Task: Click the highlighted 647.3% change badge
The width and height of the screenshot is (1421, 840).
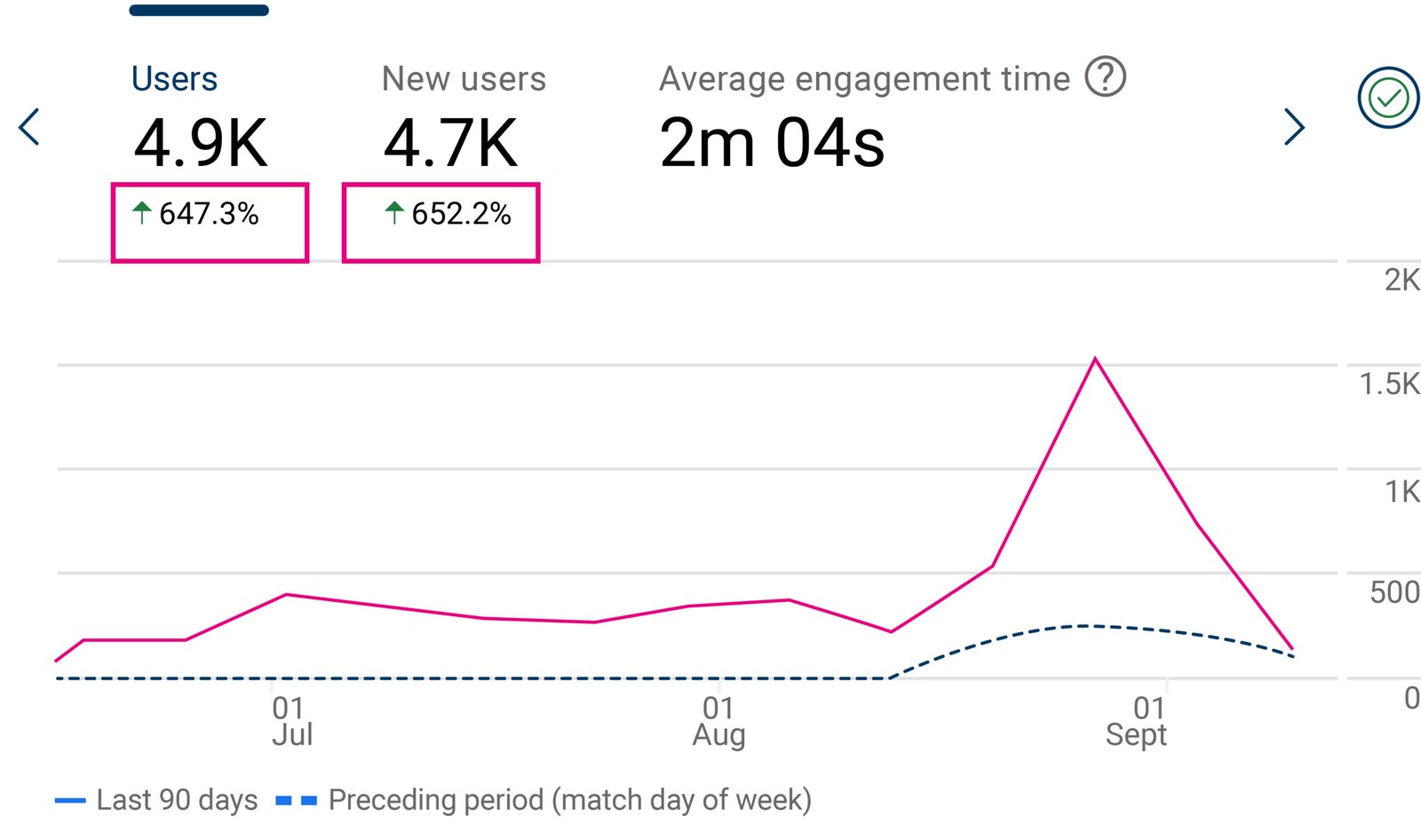Action: point(210,222)
